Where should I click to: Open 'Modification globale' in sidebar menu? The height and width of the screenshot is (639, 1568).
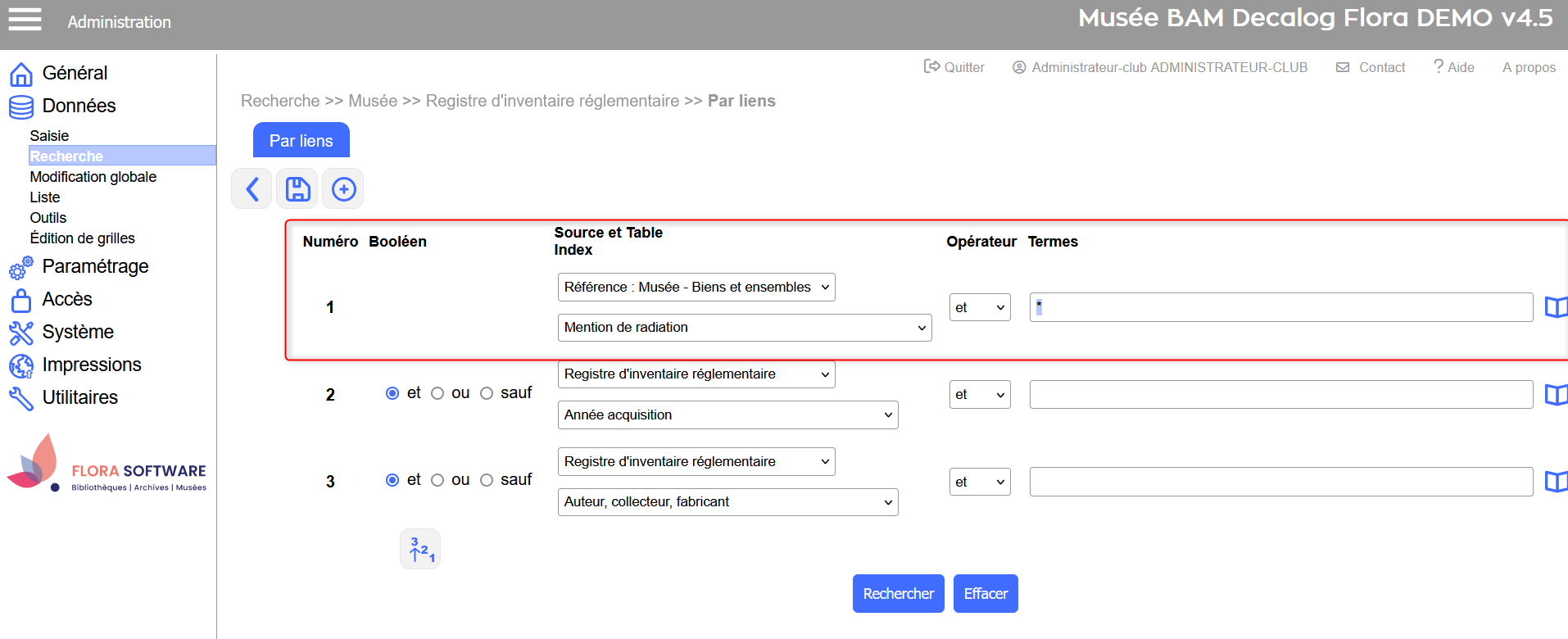[x=93, y=177]
